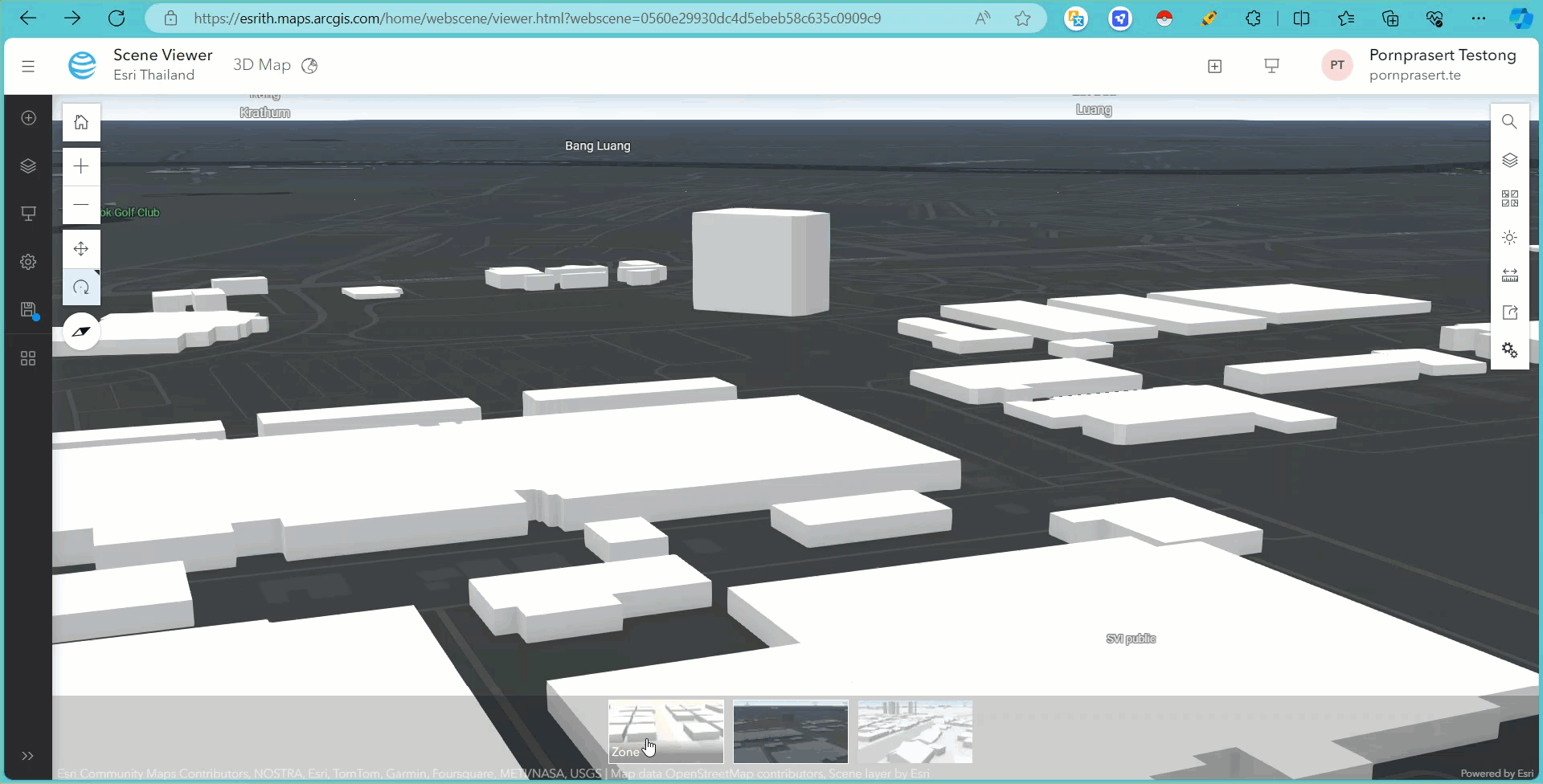Open Search tool magnifier on right toolbar

point(1509,121)
